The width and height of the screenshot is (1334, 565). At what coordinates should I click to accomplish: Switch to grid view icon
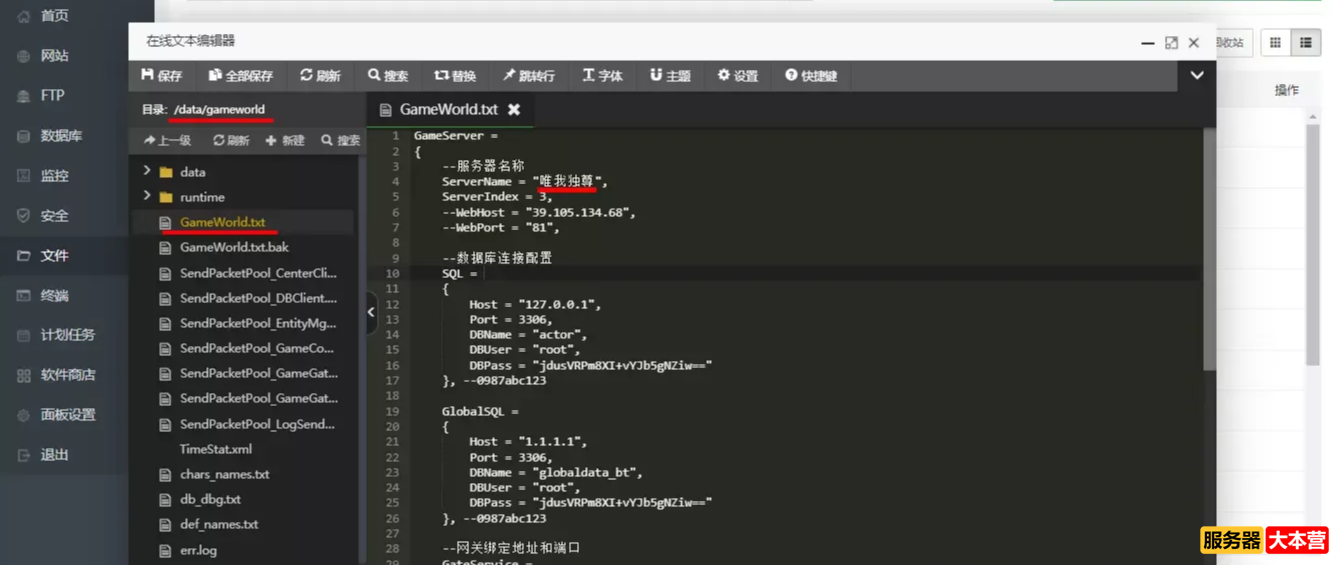[x=1275, y=42]
